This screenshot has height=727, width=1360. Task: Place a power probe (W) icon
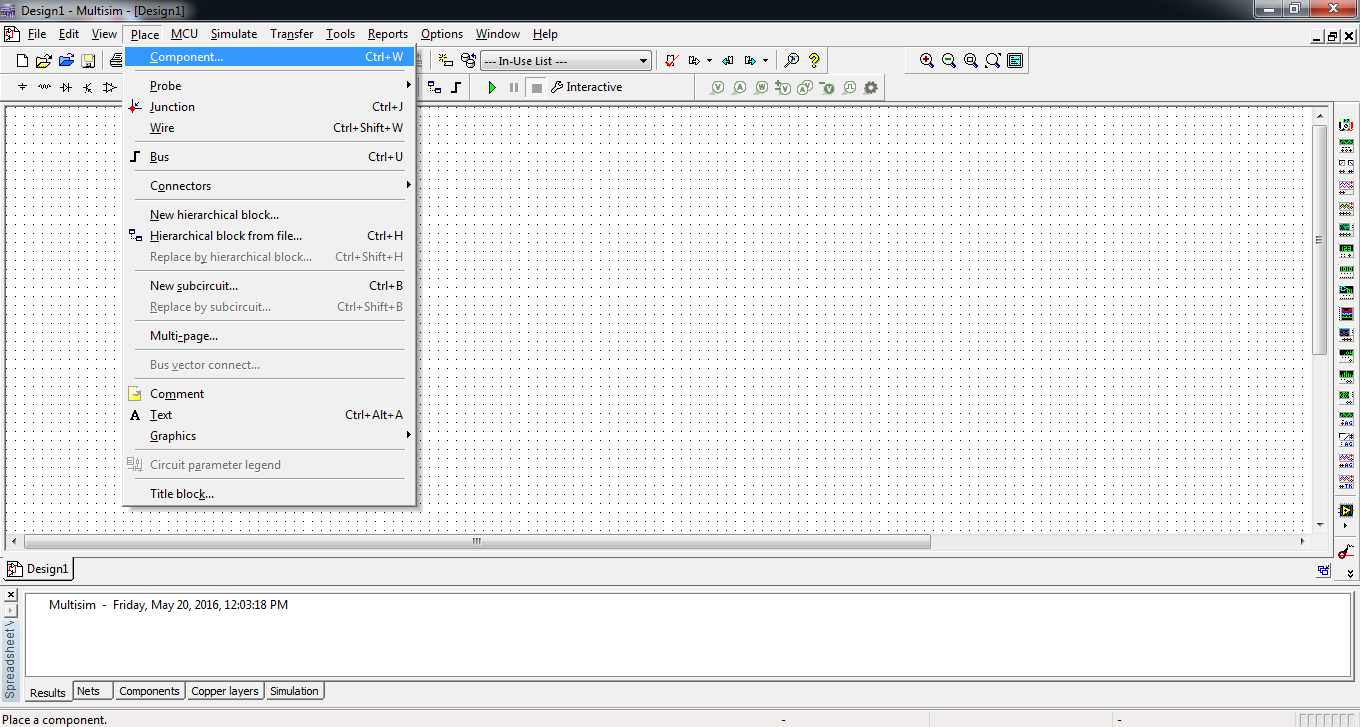(761, 87)
